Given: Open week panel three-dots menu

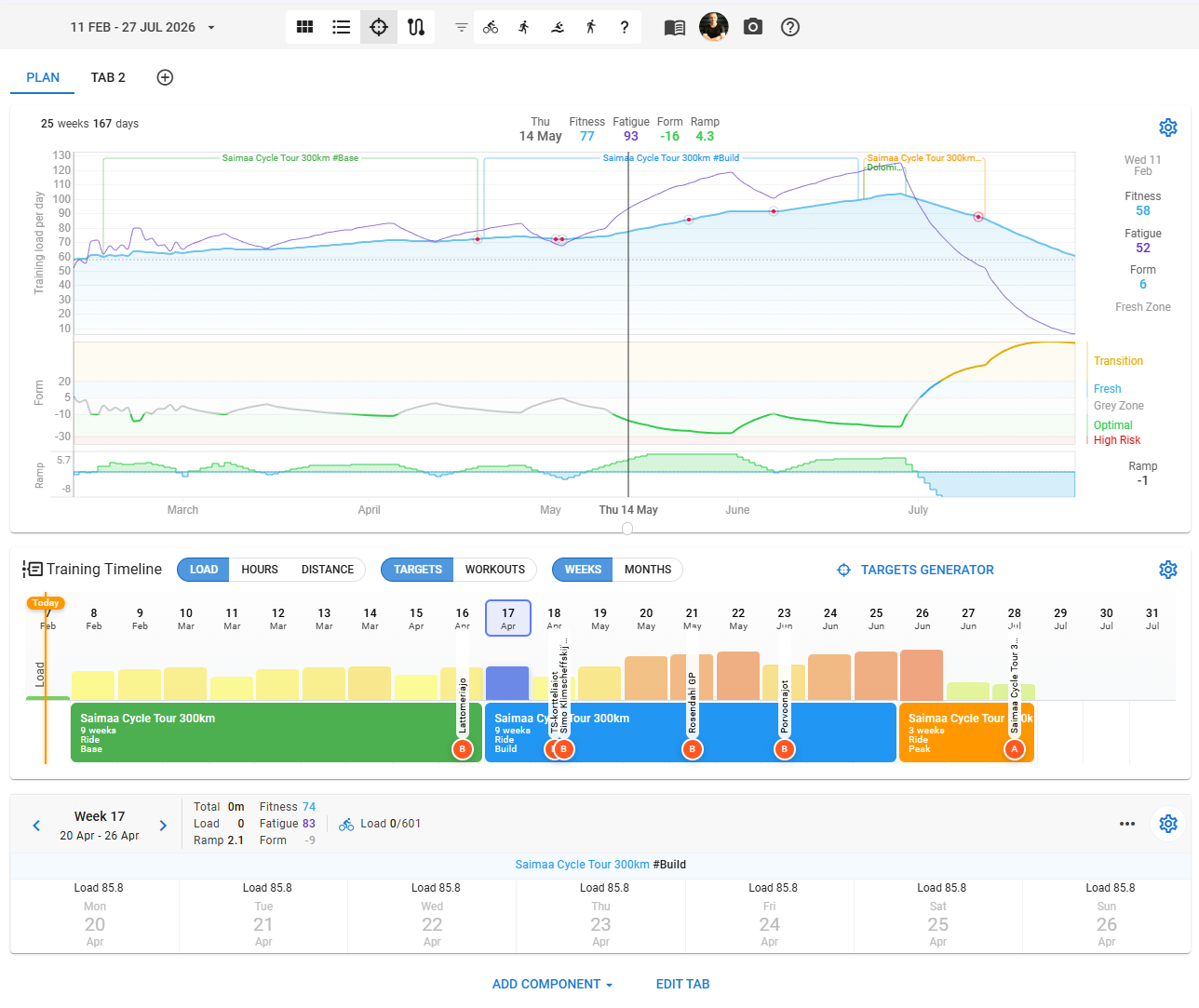Looking at the screenshot, I should click(1127, 824).
